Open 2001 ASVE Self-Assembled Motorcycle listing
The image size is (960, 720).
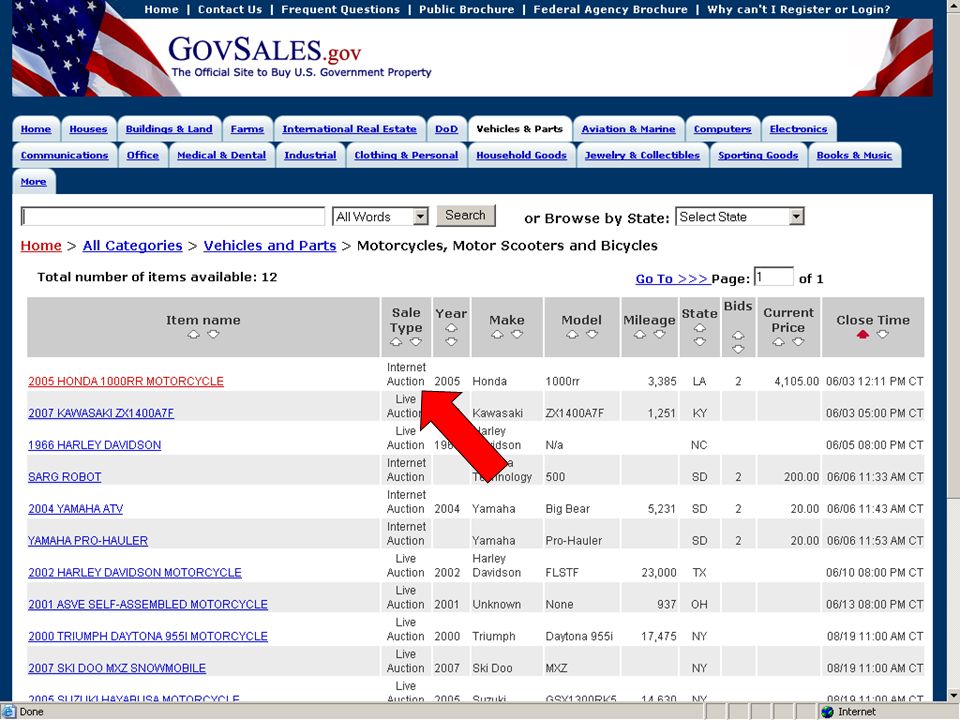pyautogui.click(x=148, y=604)
